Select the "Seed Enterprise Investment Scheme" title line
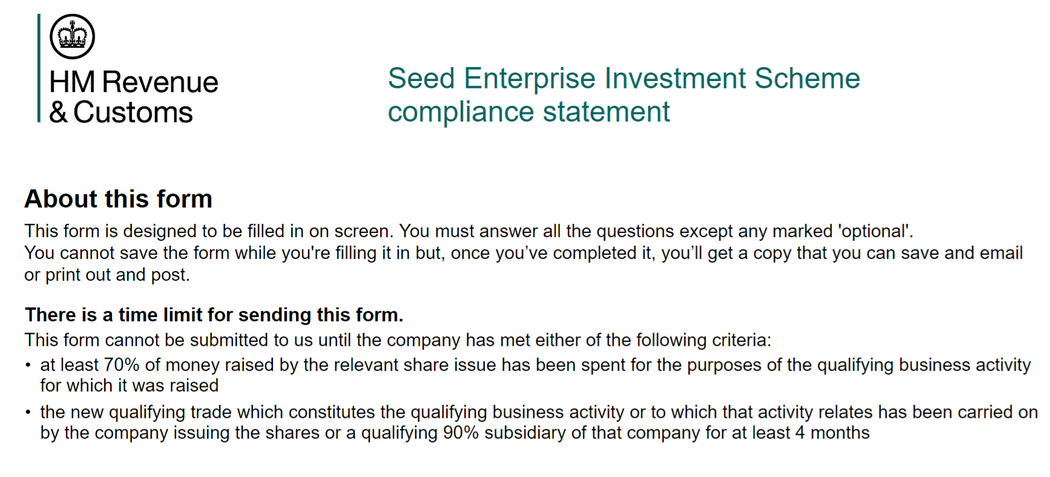The height and width of the screenshot is (477, 1050). click(x=623, y=78)
